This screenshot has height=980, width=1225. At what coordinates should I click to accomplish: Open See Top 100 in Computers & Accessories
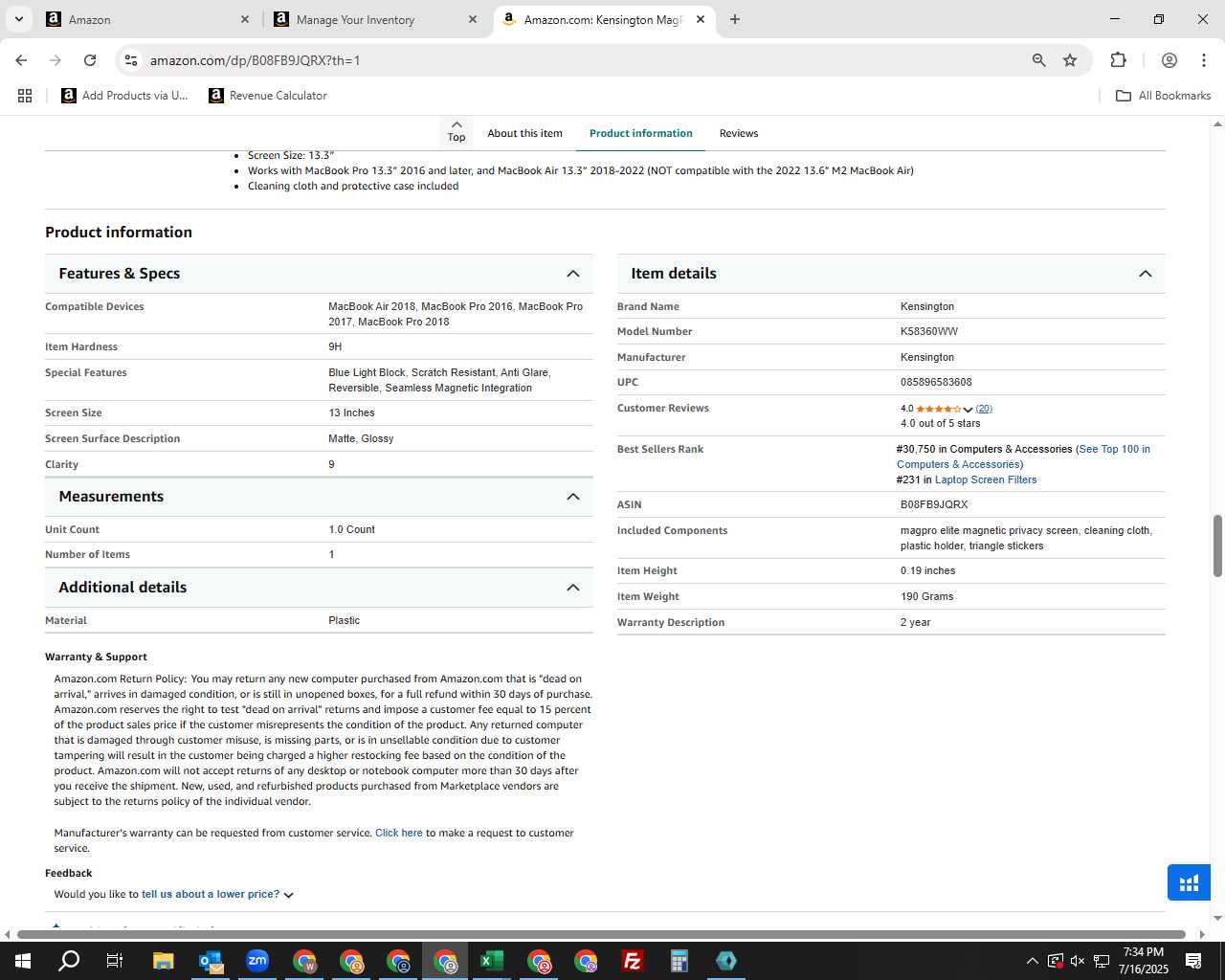[x=1023, y=457]
